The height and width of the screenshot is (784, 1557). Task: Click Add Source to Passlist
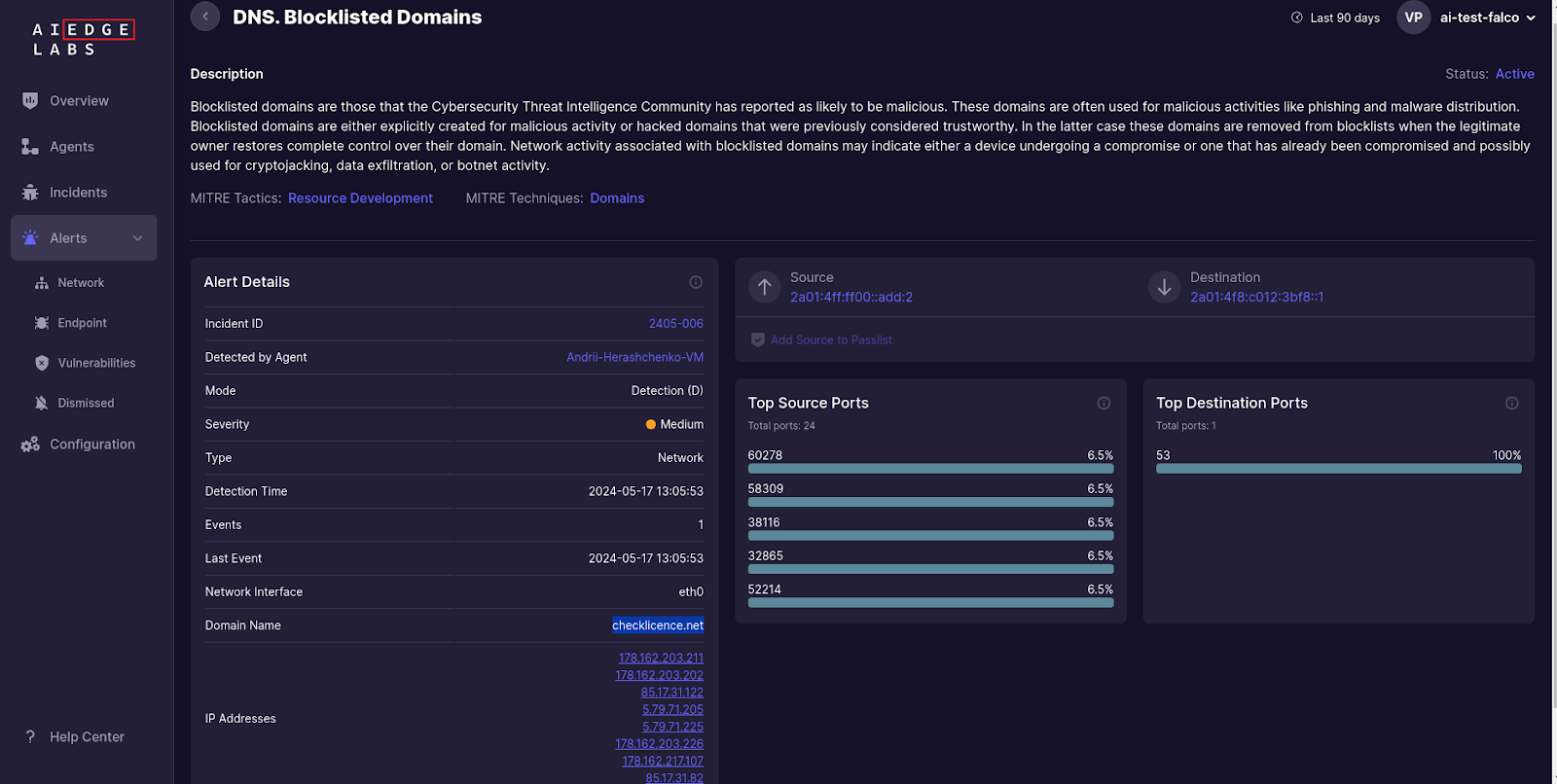tap(830, 339)
